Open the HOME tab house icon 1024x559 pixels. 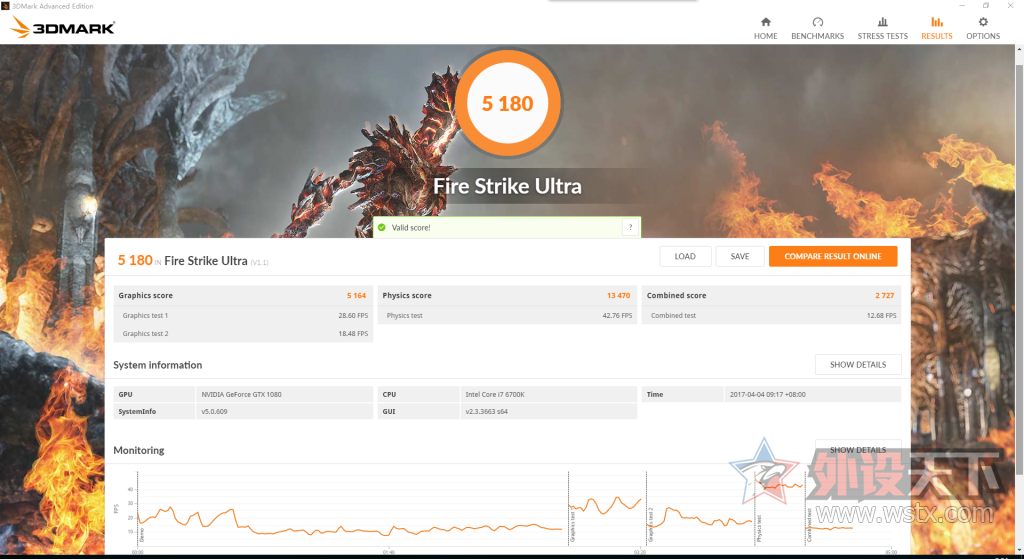[x=765, y=22]
